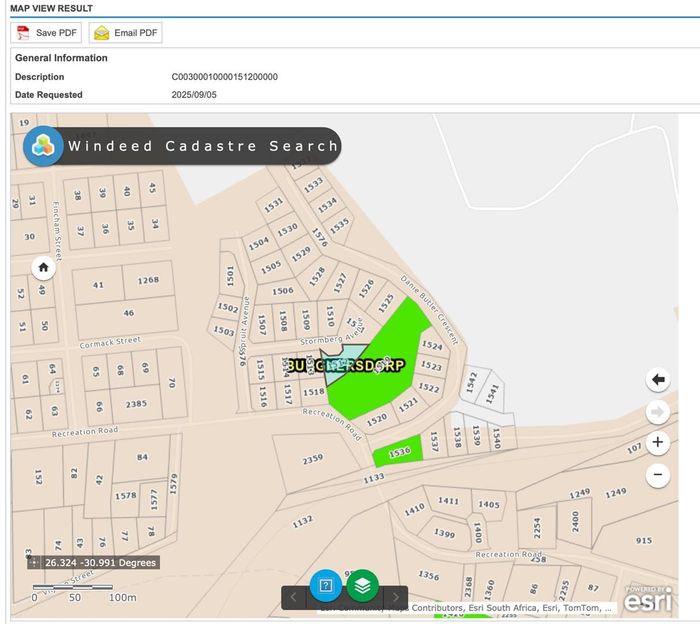The width and height of the screenshot is (700, 624).
Task: Click parcel 1268 on the map
Action: tap(149, 281)
